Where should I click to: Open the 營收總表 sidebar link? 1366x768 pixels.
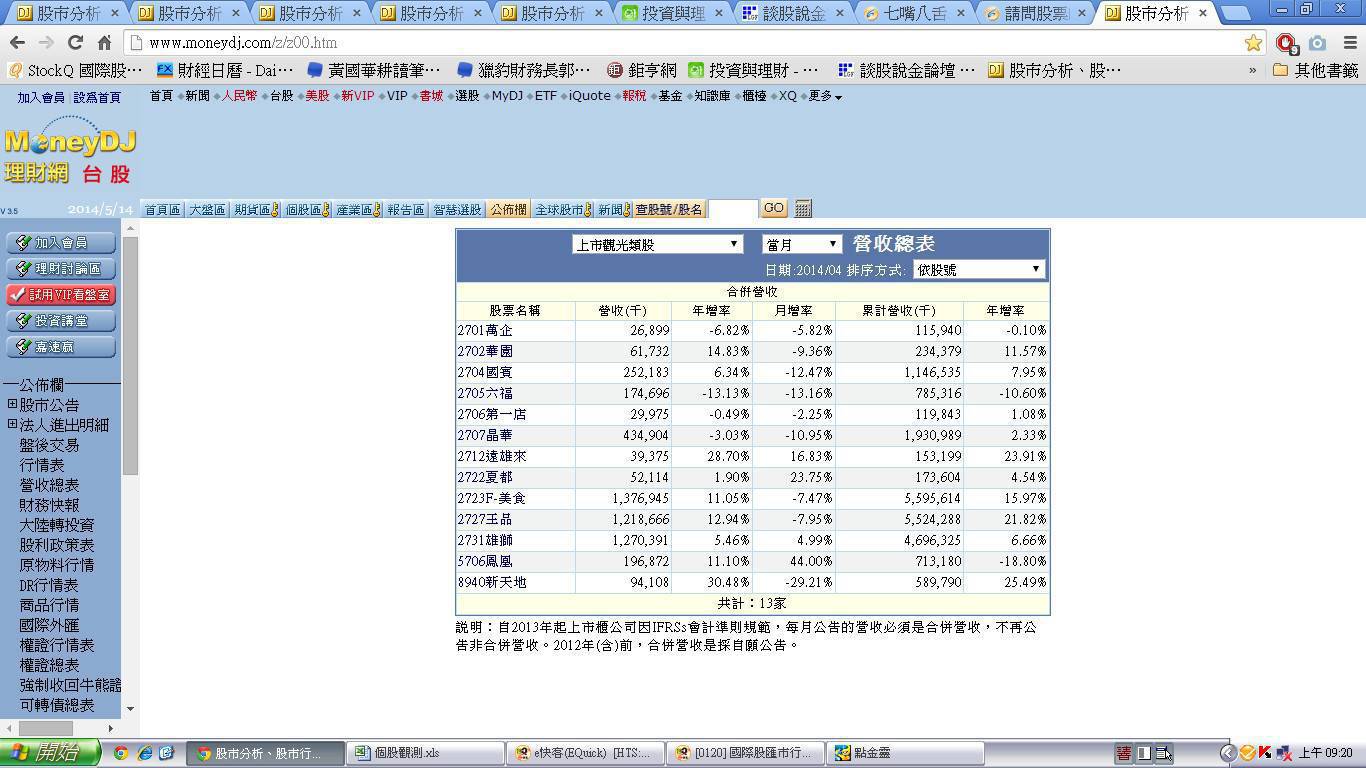pos(49,485)
